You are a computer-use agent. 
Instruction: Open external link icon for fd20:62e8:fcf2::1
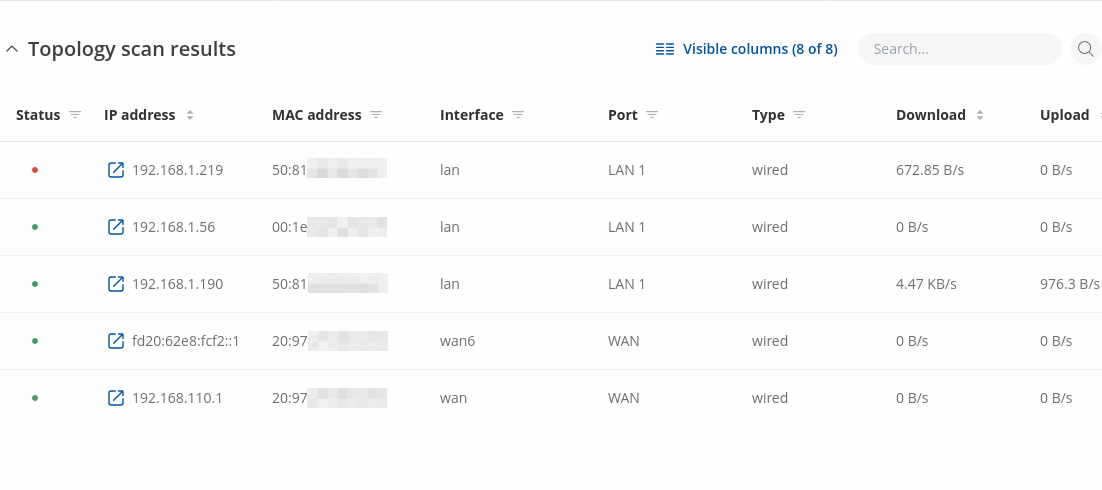click(x=116, y=341)
